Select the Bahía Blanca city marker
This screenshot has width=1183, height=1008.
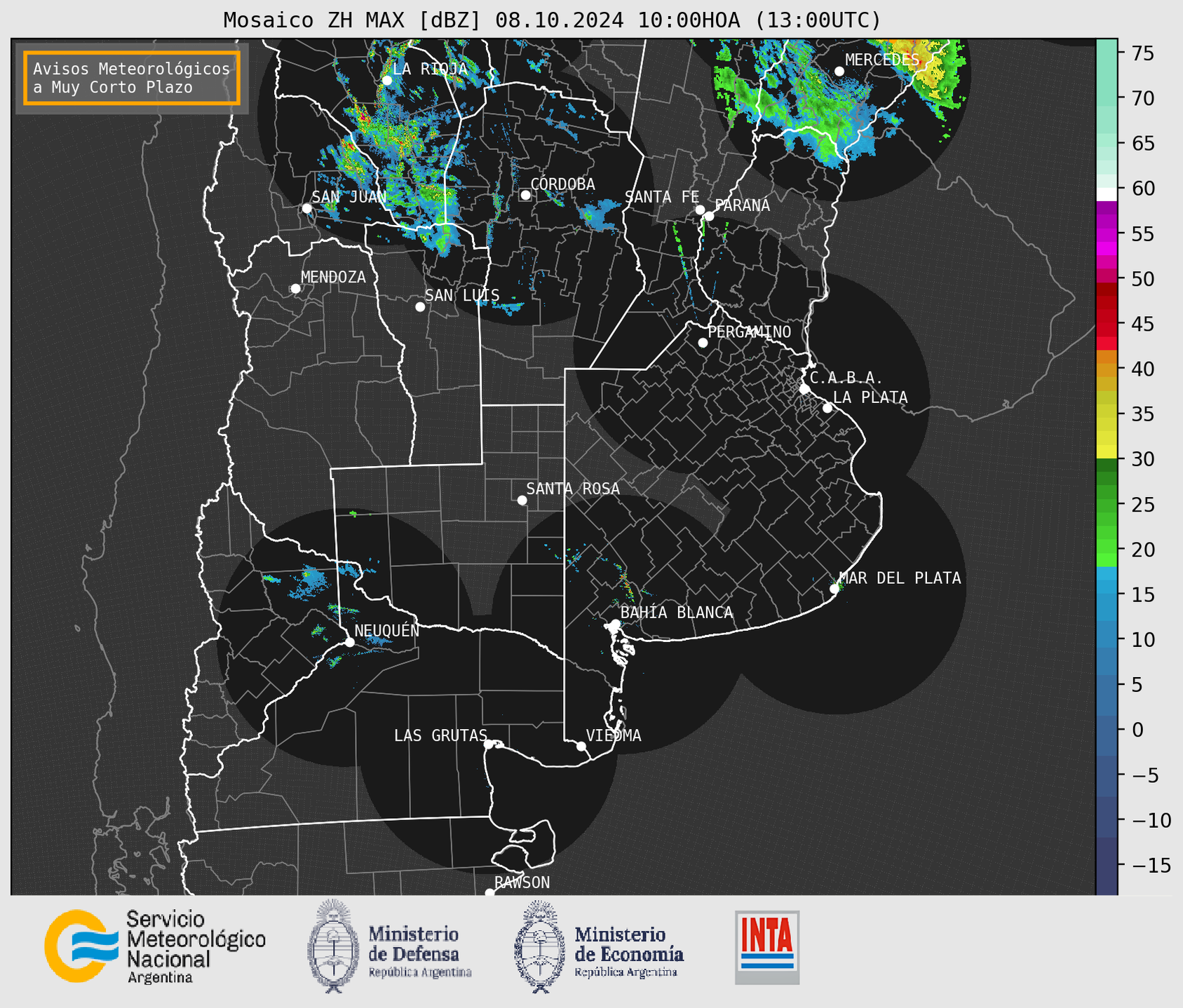(615, 624)
